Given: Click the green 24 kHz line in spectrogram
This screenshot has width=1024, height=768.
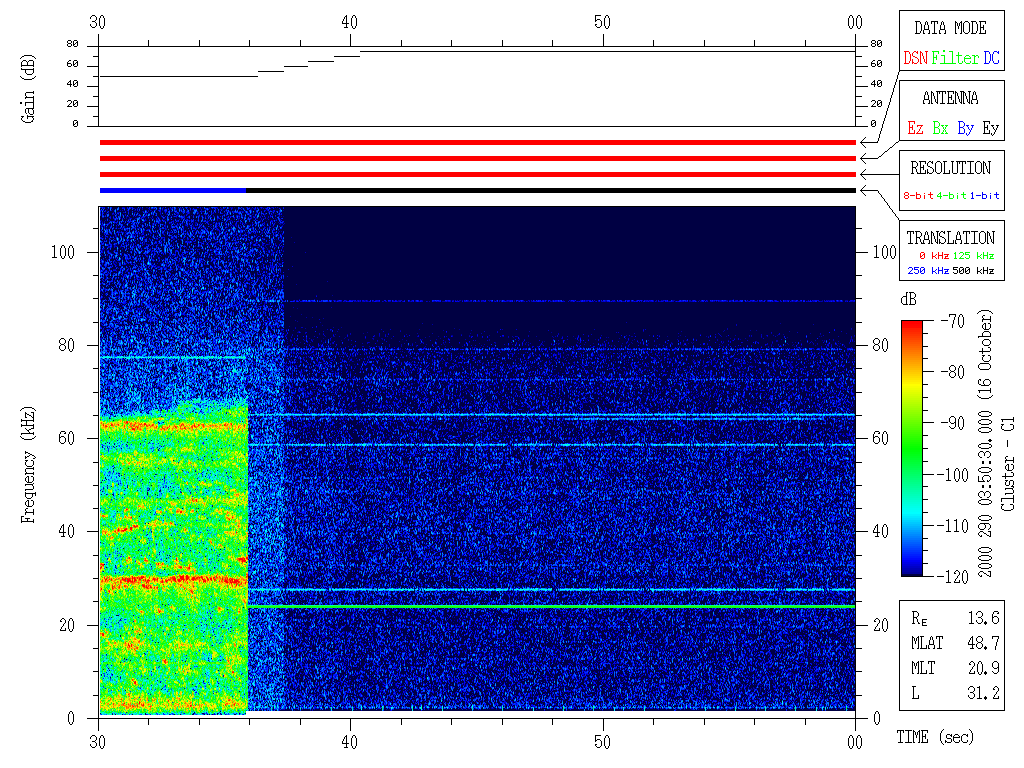Looking at the screenshot, I should [550, 606].
